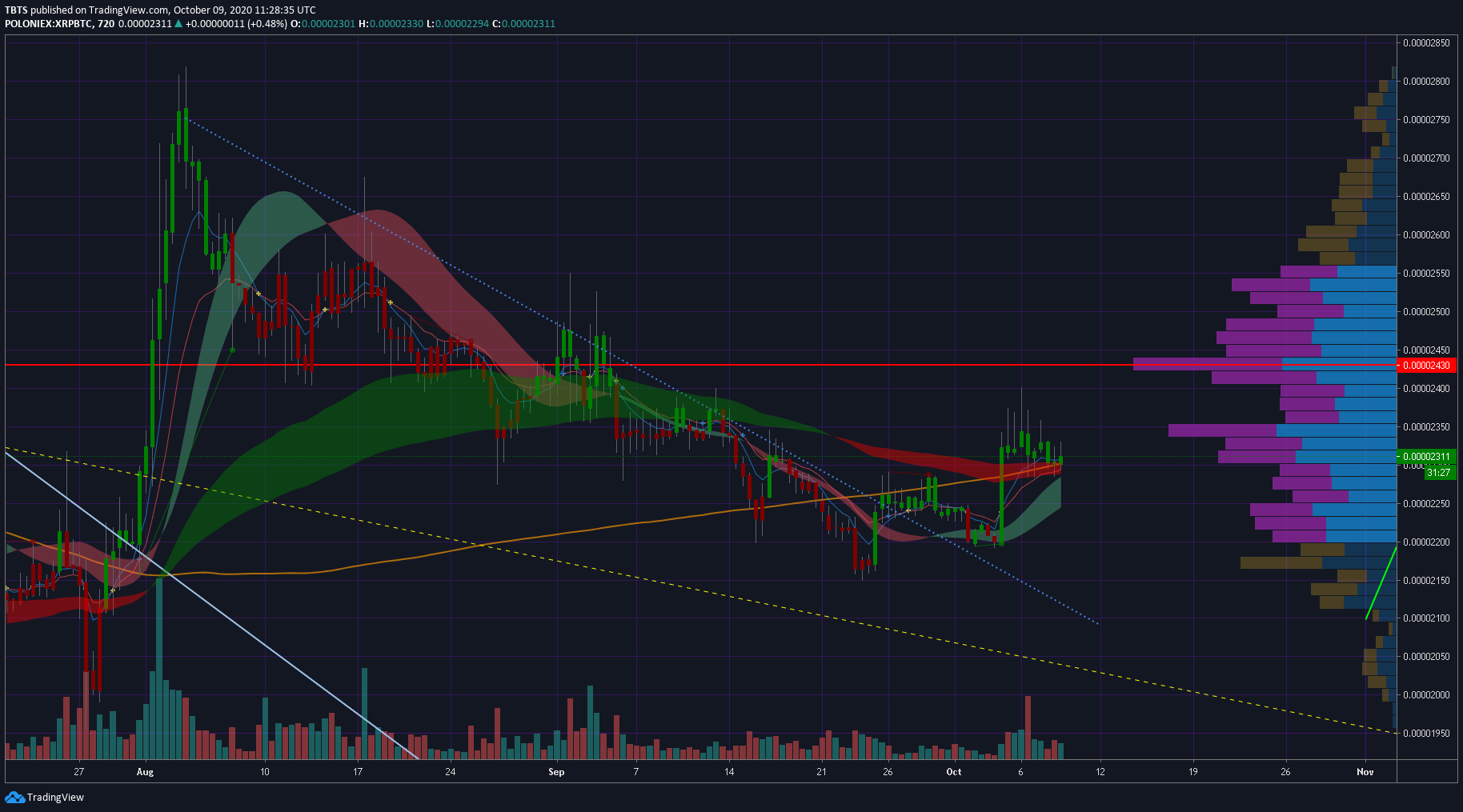Open the TradingView wordmark link
The image size is (1463, 812).
[x=55, y=797]
